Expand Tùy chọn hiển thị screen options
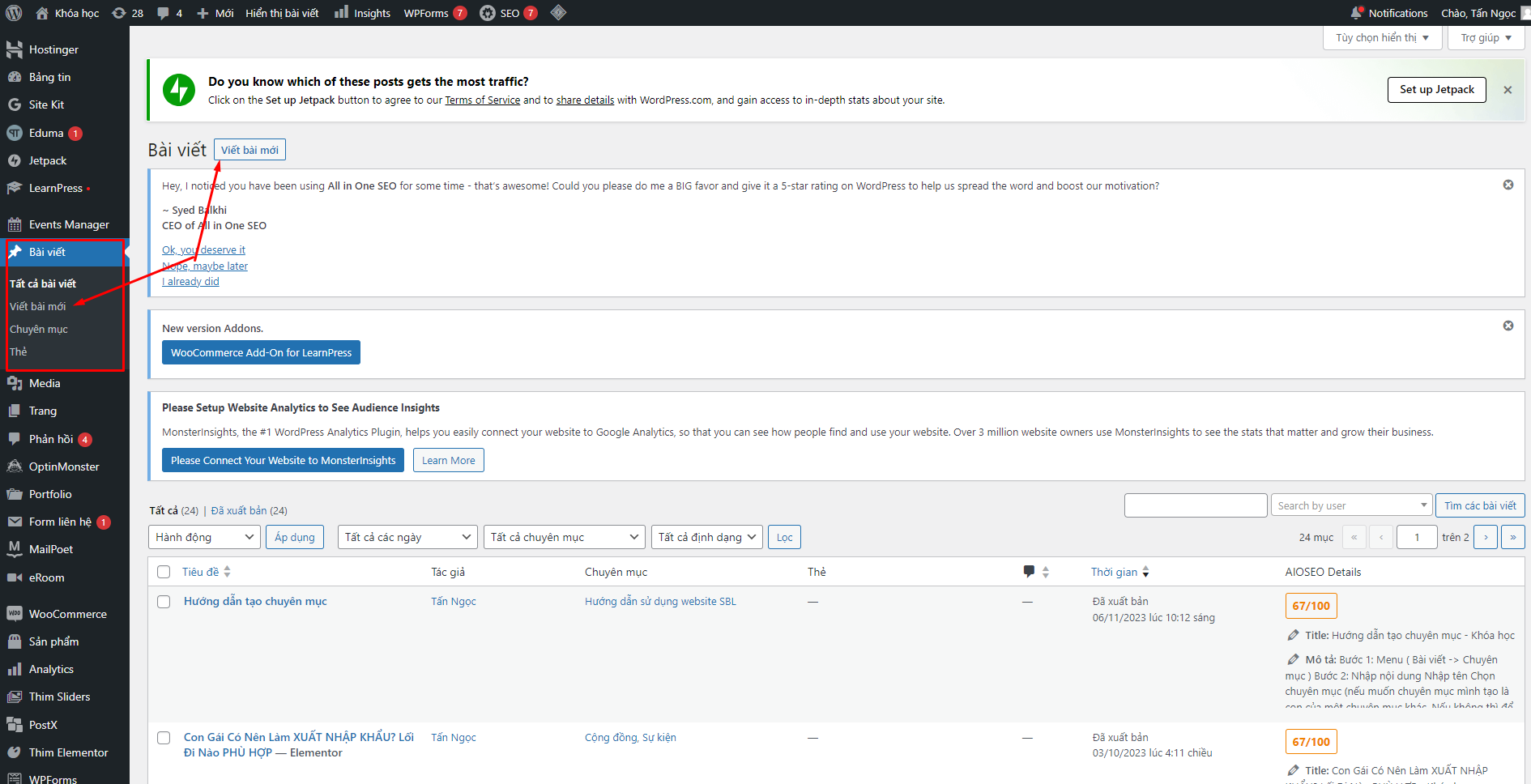 (1383, 37)
